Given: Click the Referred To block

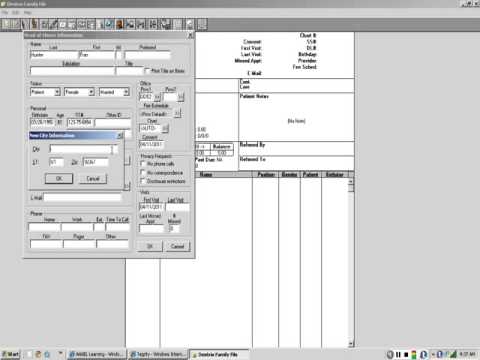Looking at the screenshot, I should (296, 163).
